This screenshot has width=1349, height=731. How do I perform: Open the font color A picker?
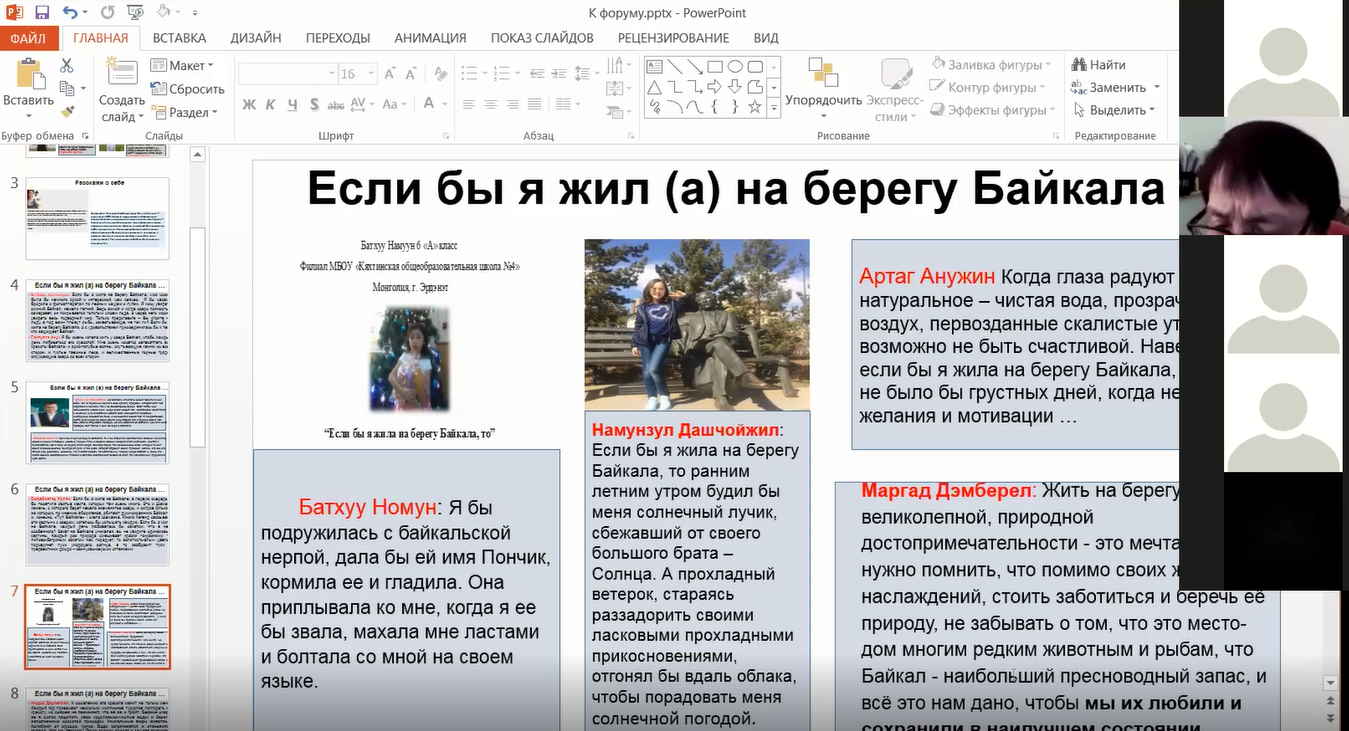[x=429, y=103]
